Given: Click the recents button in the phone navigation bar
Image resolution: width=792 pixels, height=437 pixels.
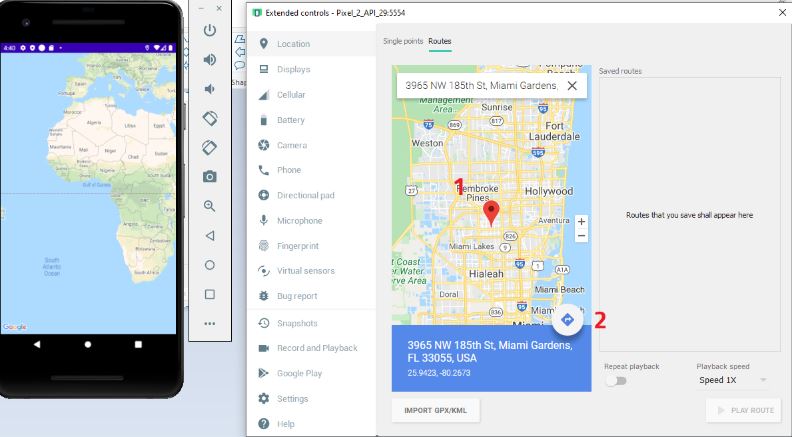Looking at the screenshot, I should click(x=138, y=344).
